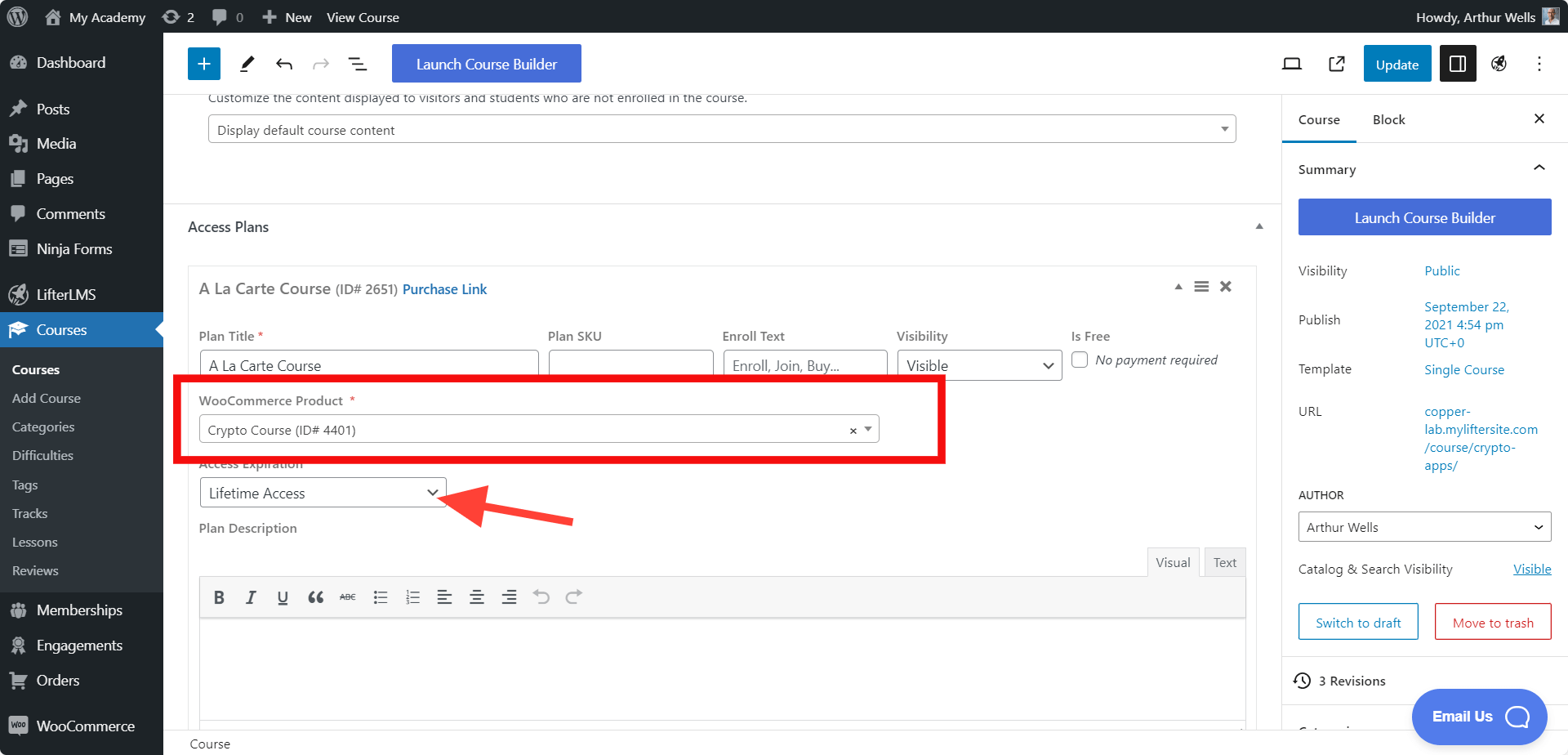Open the Purchase Link

pyautogui.click(x=444, y=289)
